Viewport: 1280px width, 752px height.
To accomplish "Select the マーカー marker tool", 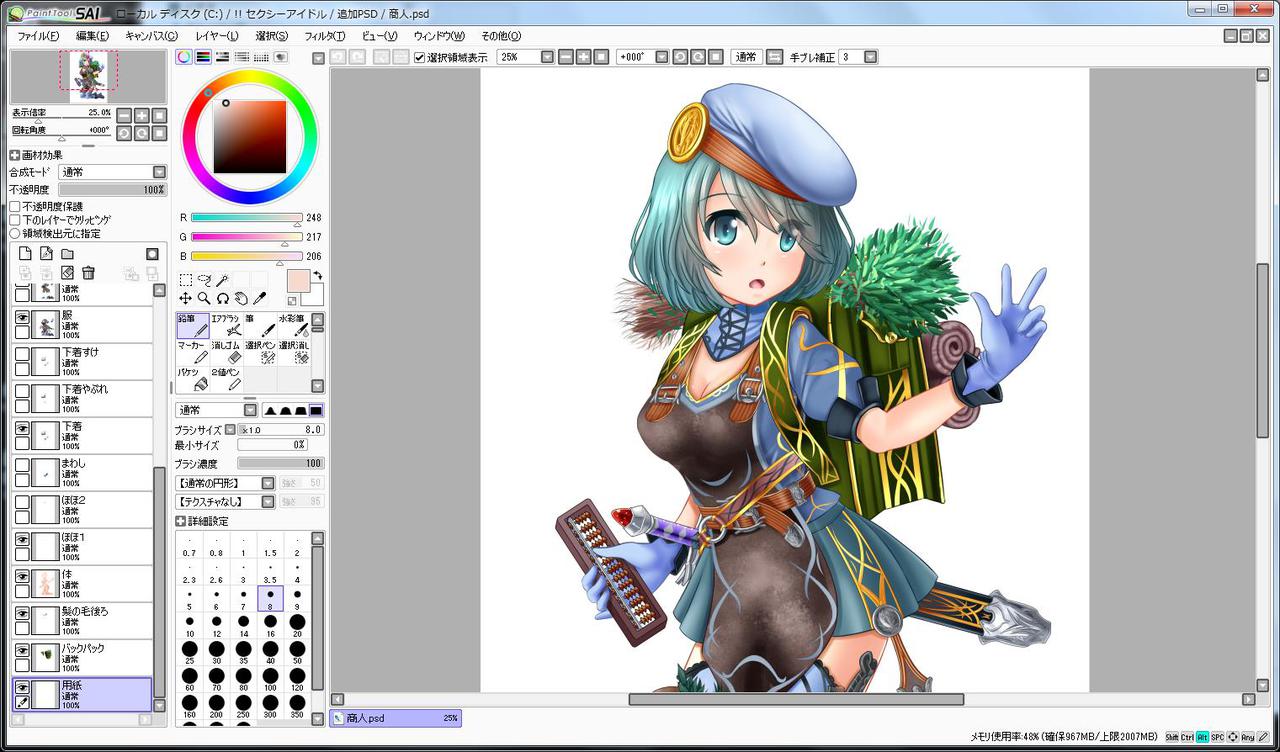I will pos(193,351).
